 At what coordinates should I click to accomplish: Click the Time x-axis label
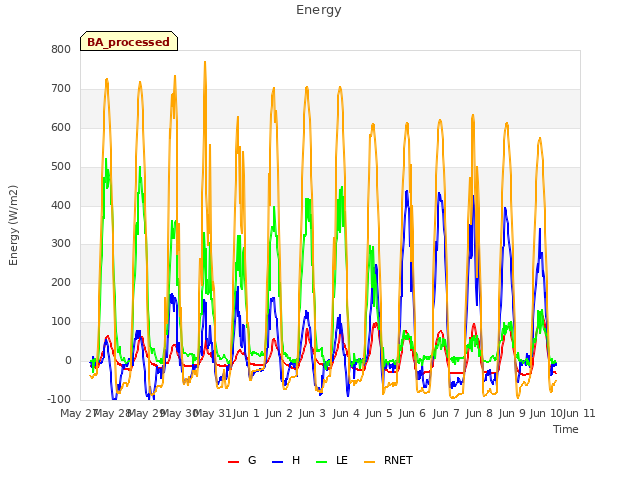(x=566, y=429)
